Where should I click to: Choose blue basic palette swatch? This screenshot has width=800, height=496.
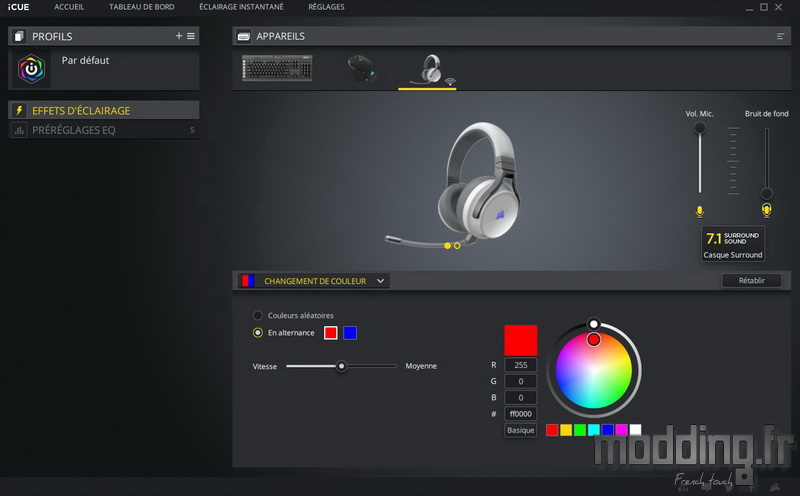click(x=607, y=430)
